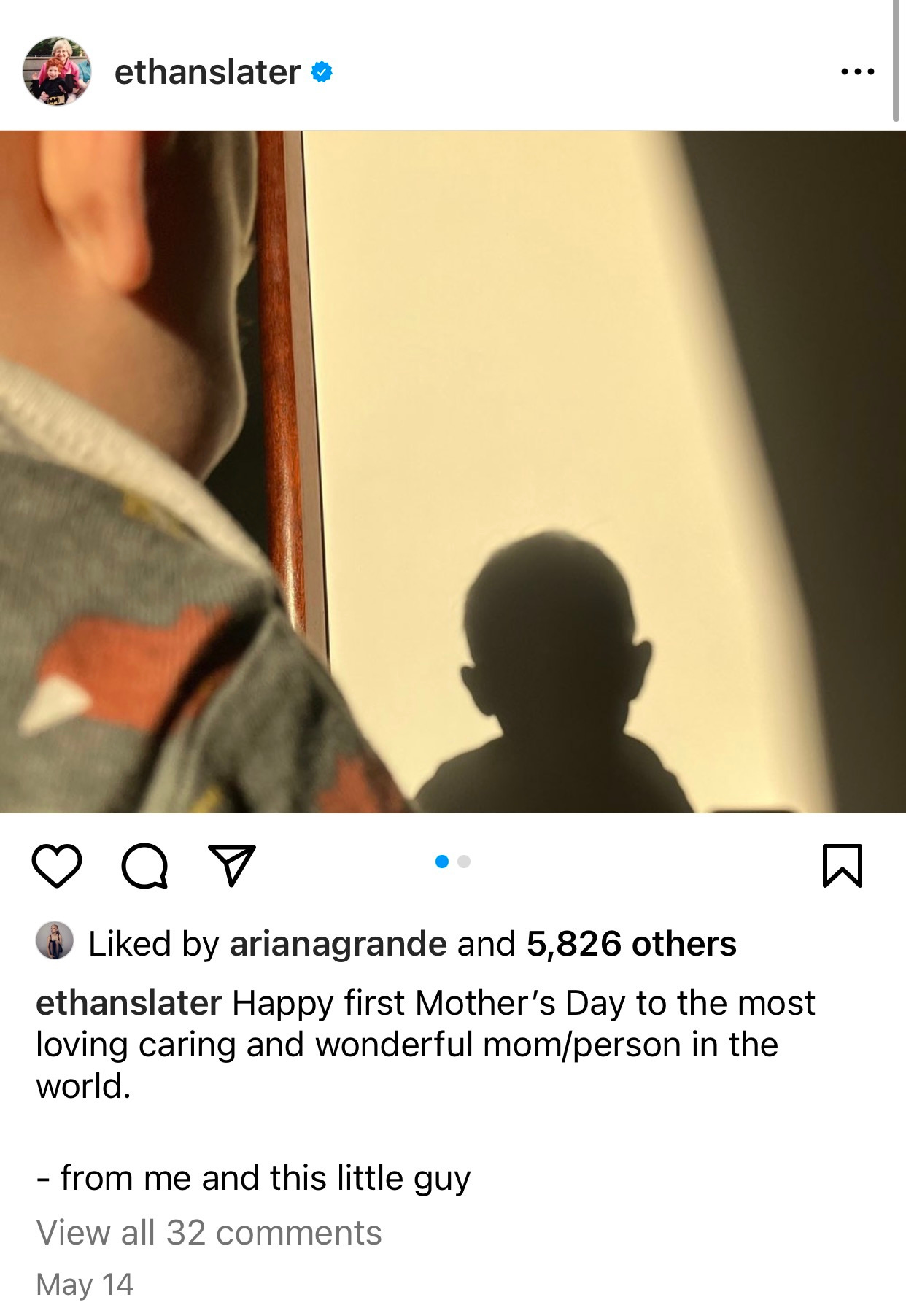The height and width of the screenshot is (1316, 906).
Task: Open the three-dot more options menu
Action: [857, 71]
